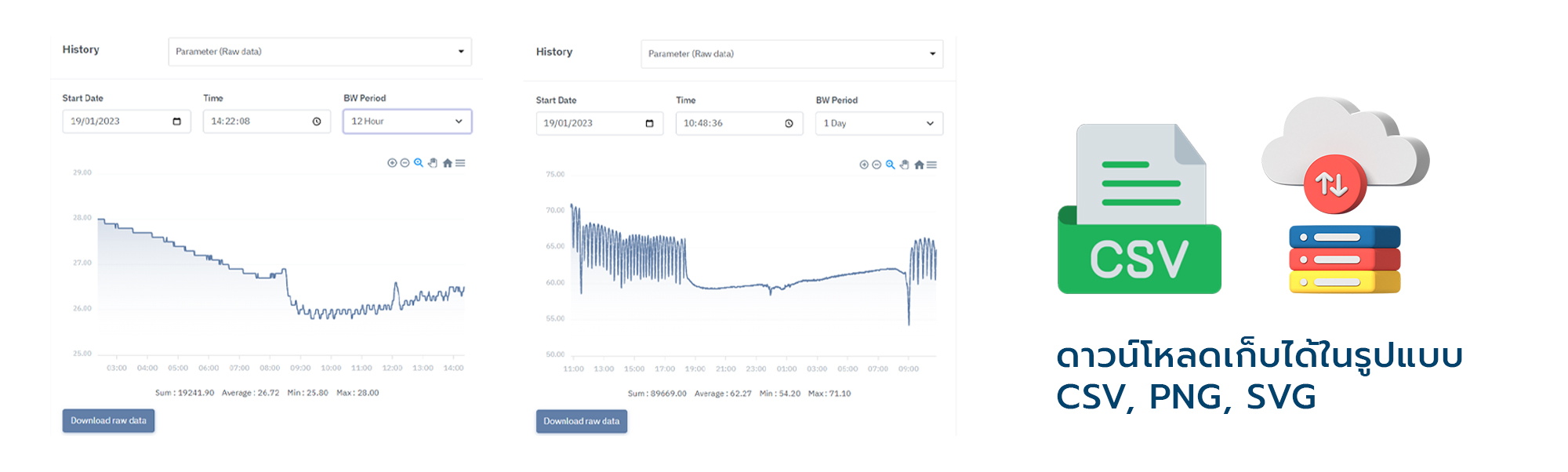
Task: Expand left Parameter (Raw data) dropdown
Action: tap(320, 52)
